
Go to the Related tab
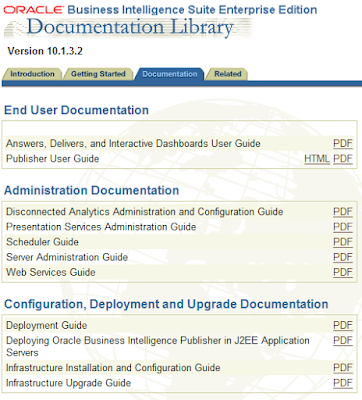click(227, 74)
